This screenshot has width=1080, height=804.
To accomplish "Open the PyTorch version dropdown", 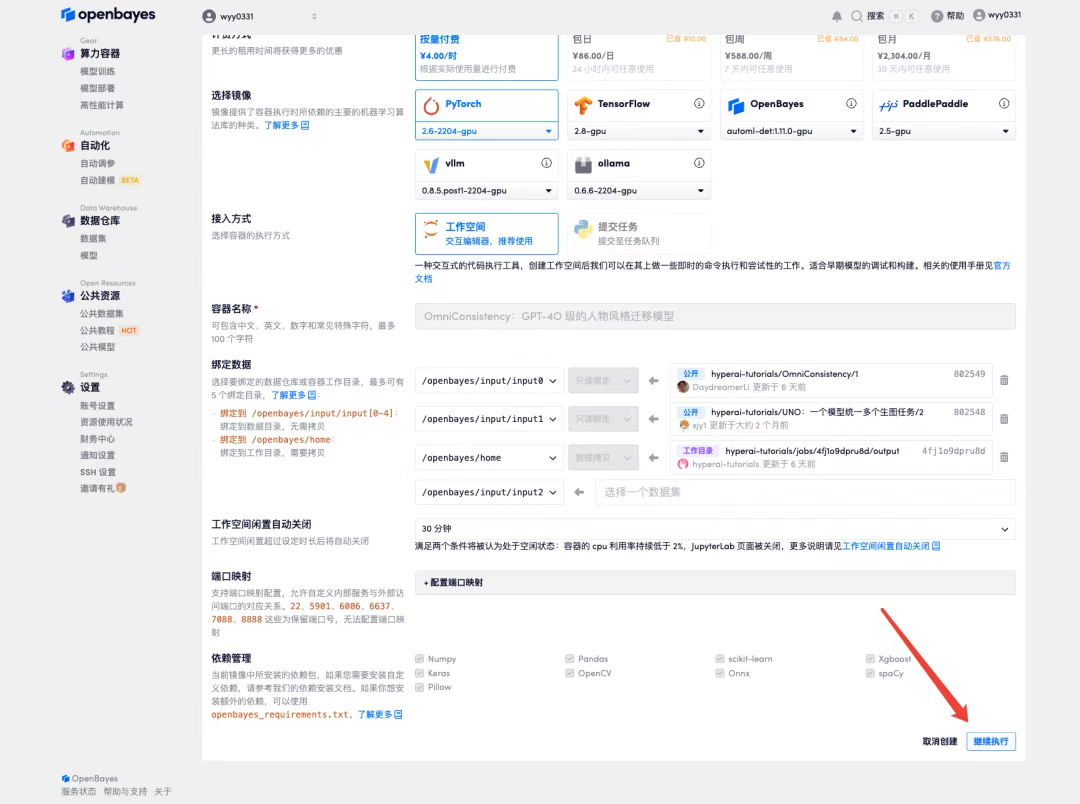I will (486, 131).
